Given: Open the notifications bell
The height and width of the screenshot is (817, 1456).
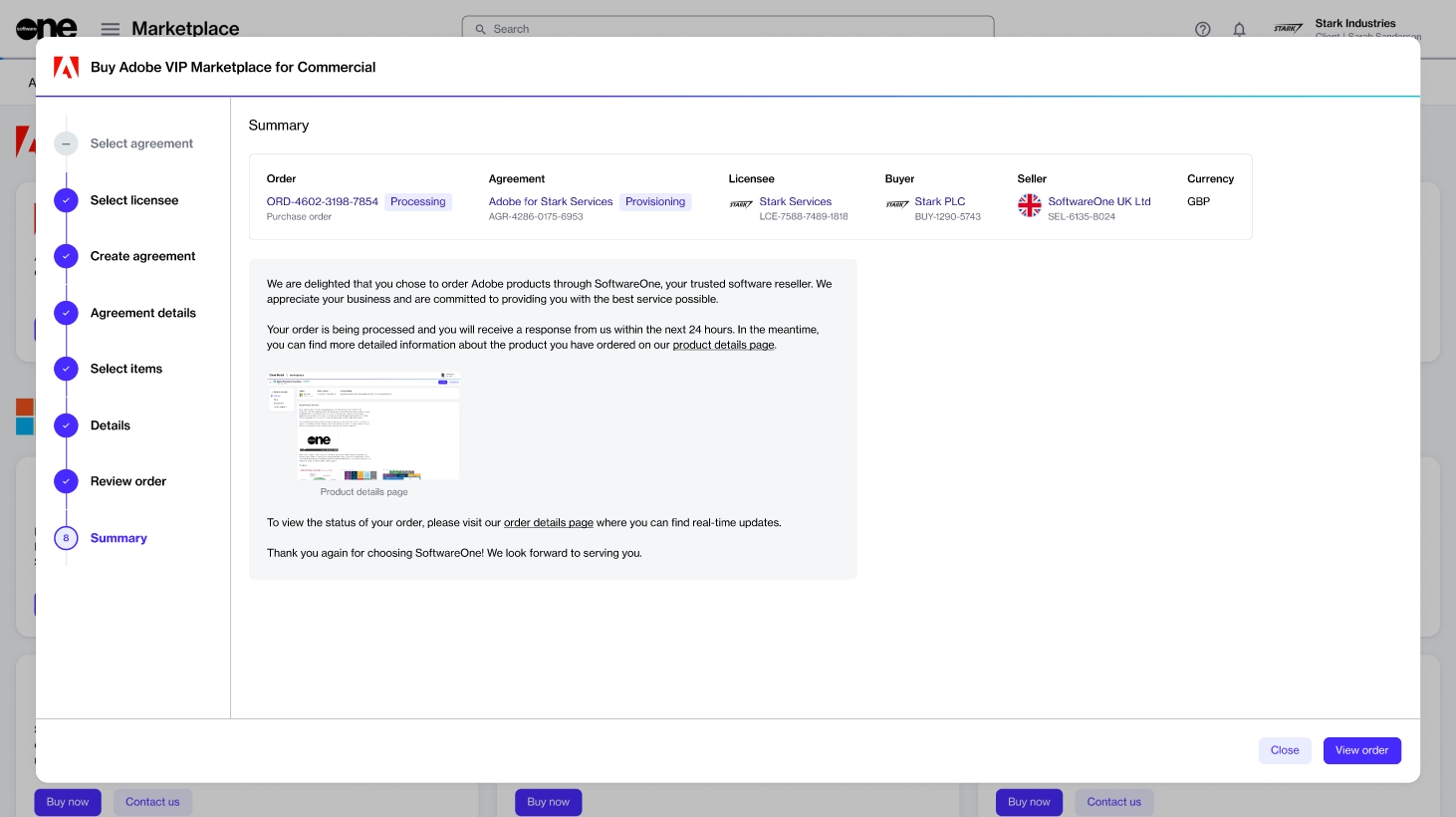Looking at the screenshot, I should point(1239,29).
